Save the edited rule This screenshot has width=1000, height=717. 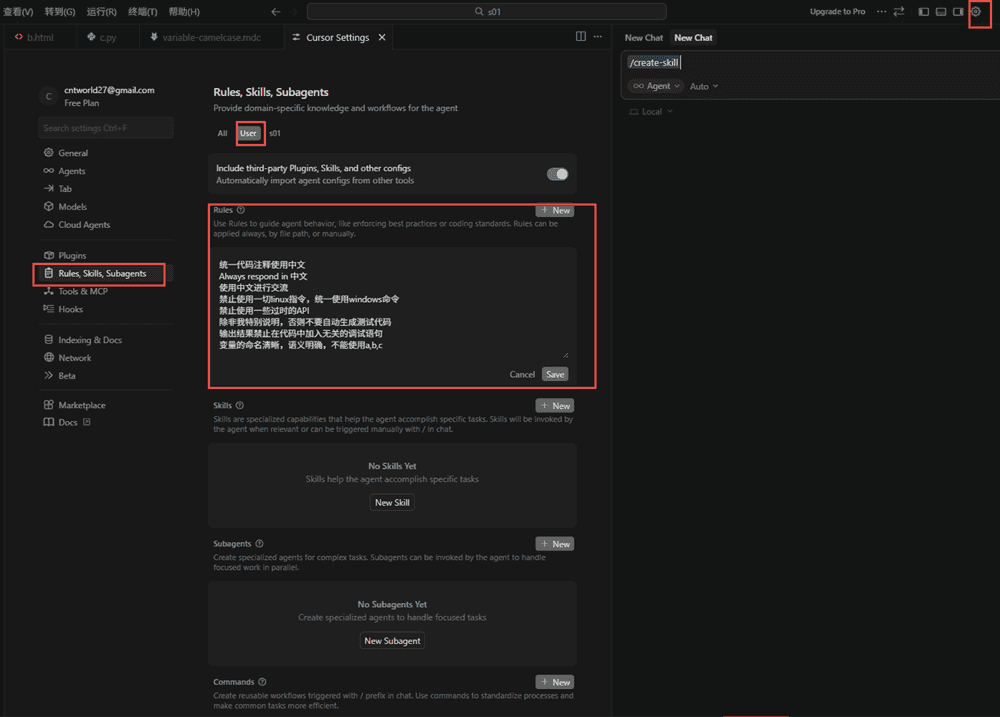555,374
